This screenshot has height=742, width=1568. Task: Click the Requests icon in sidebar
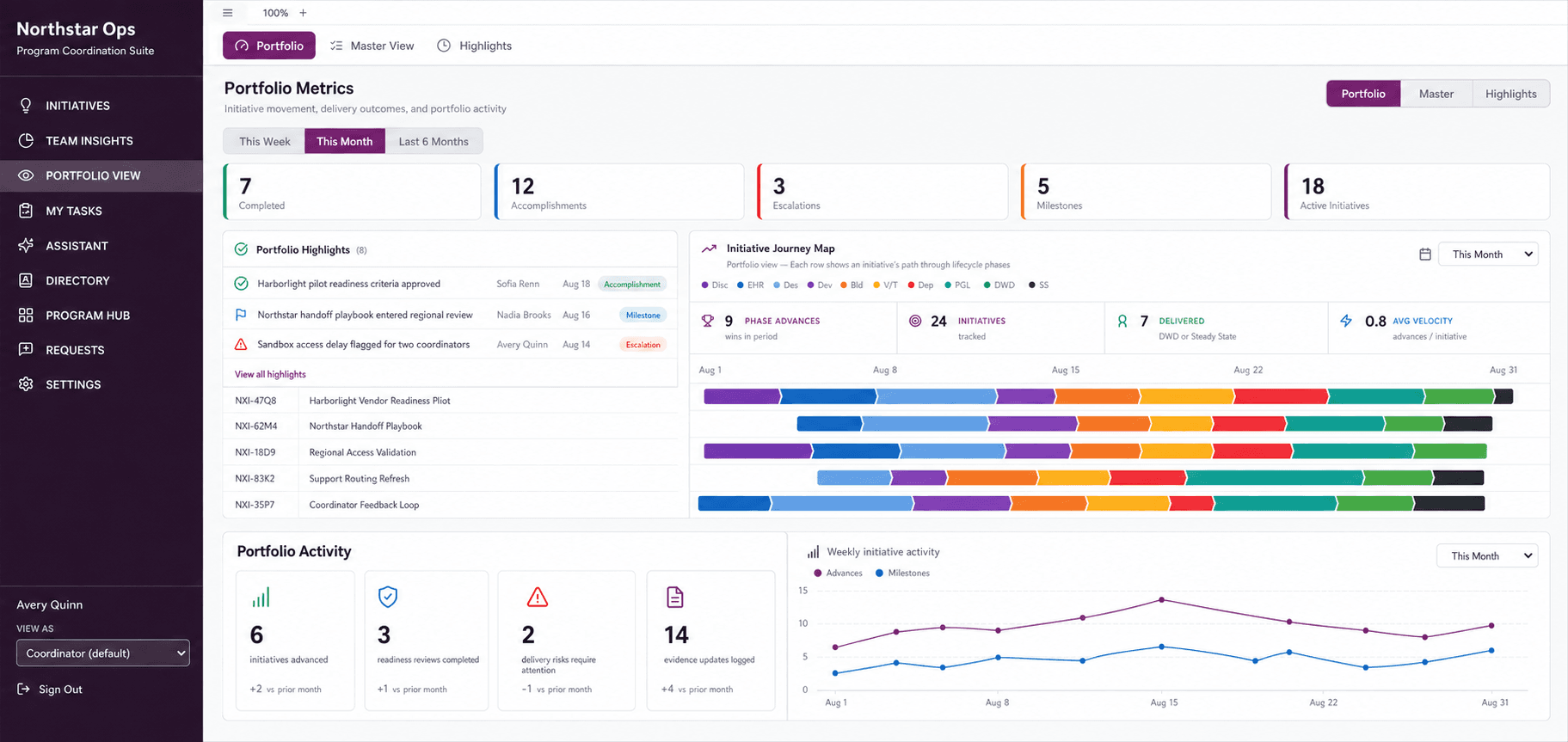tap(26, 349)
